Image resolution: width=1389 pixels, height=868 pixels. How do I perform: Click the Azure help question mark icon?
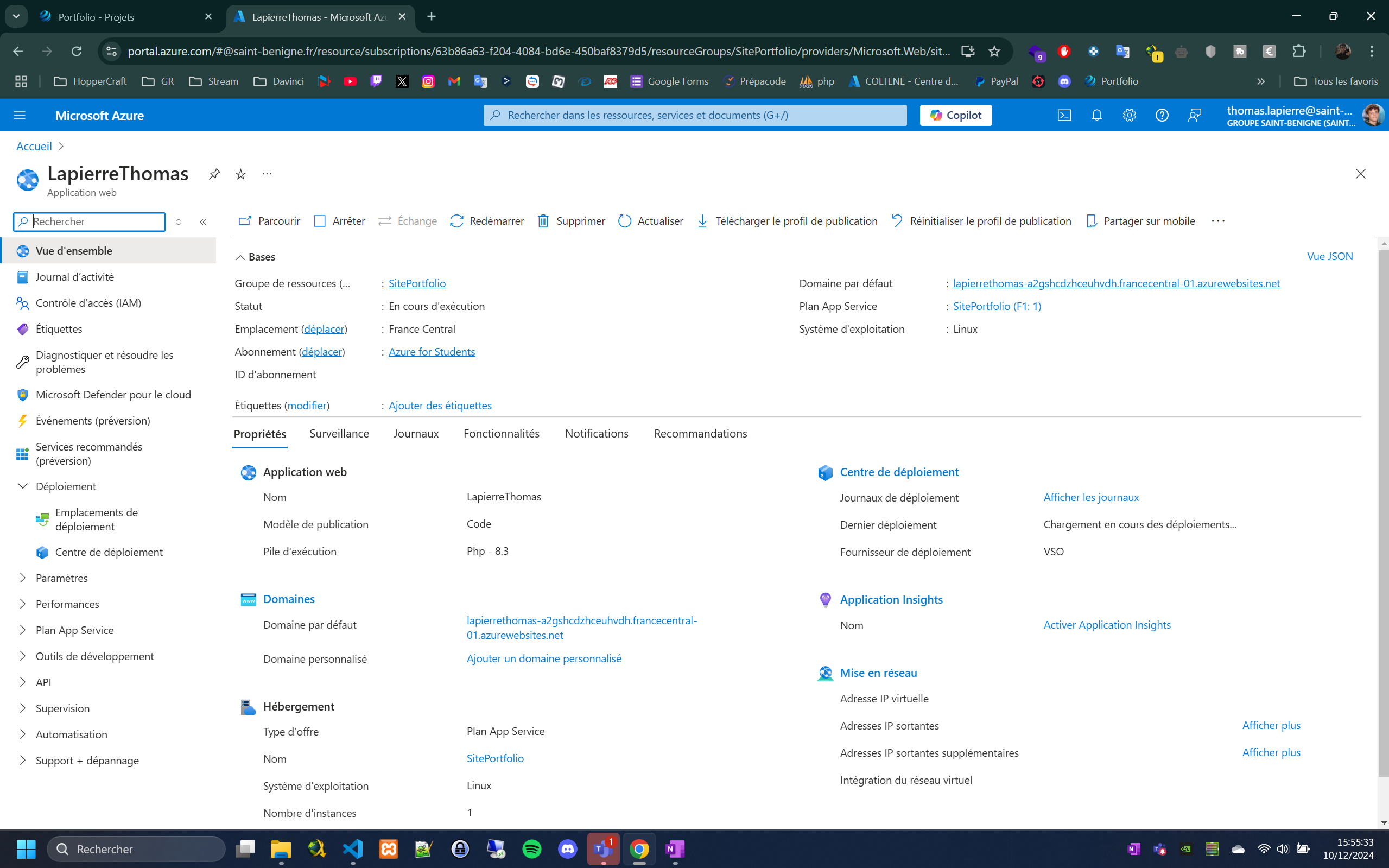(x=1162, y=116)
